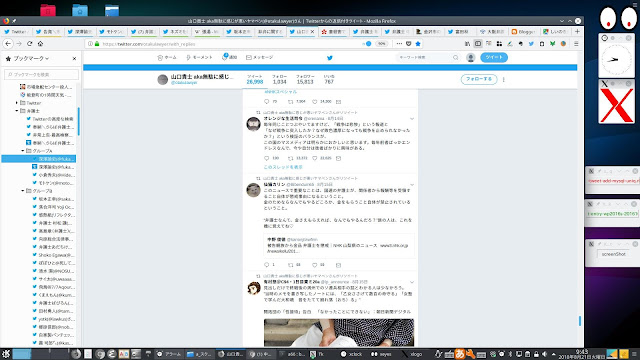Image resolution: width=640 pixels, height=360 pixels.
Task: Open the Twitter notifications bell
Action: coord(225,57)
